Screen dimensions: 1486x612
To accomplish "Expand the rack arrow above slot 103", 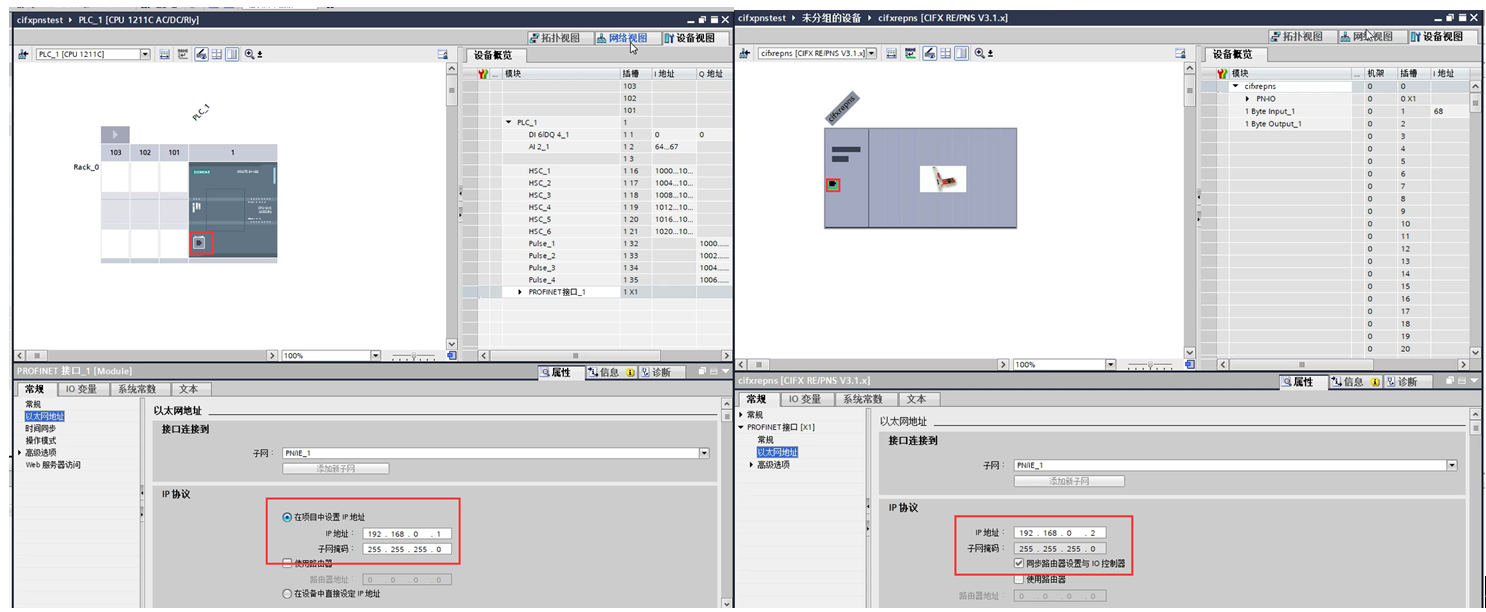I will pos(115,135).
